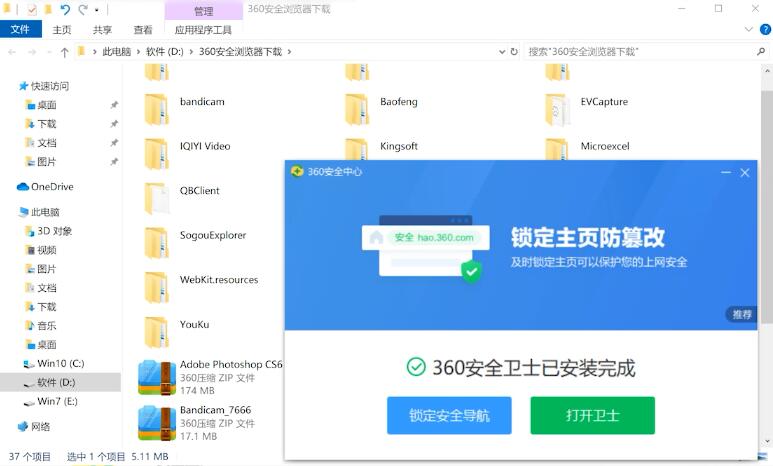The image size is (773, 466).
Task: Click the 推荐 tag in popup
Action: (x=741, y=315)
